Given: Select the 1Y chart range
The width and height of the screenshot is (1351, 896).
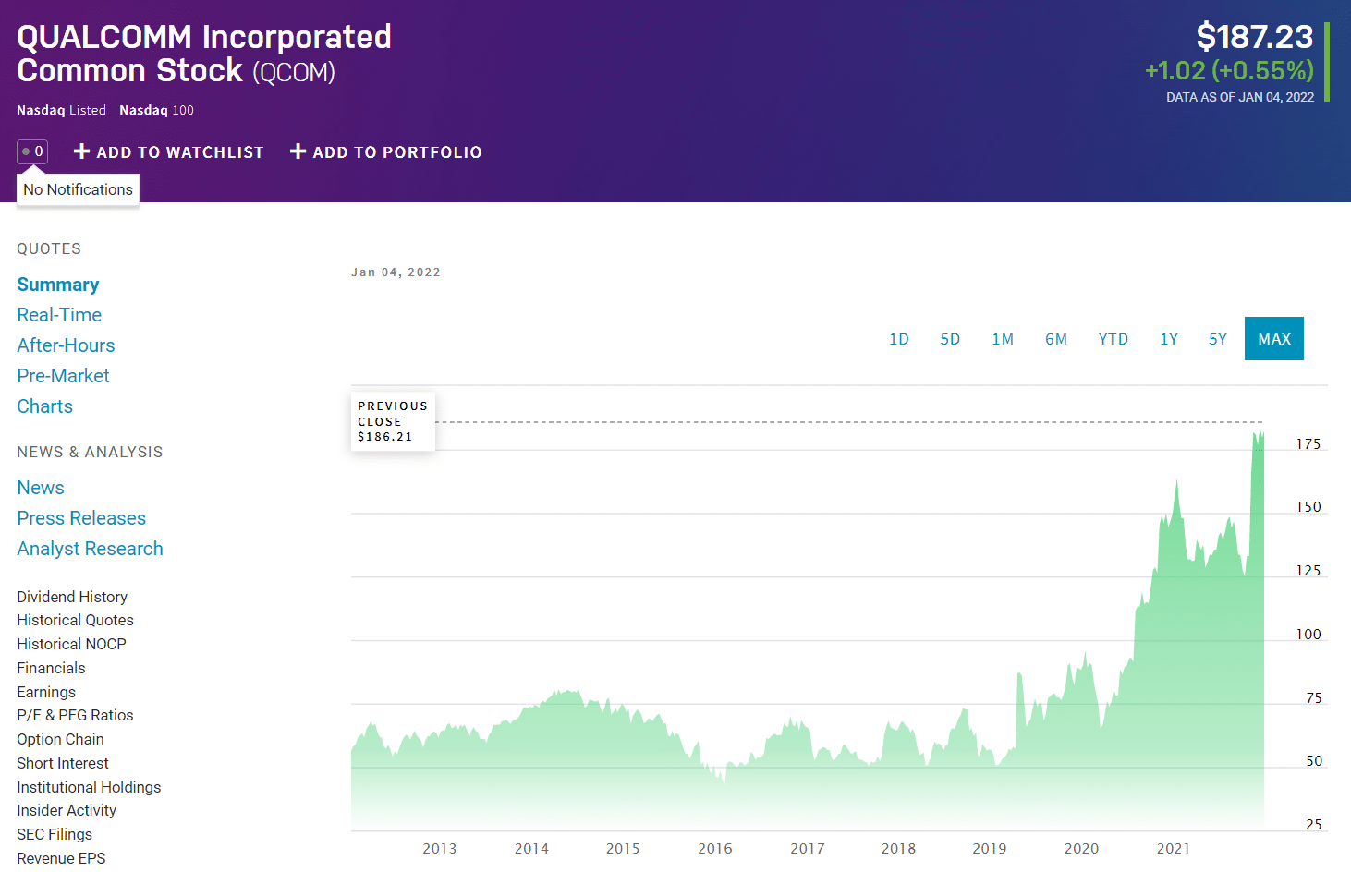Looking at the screenshot, I should (x=1169, y=339).
